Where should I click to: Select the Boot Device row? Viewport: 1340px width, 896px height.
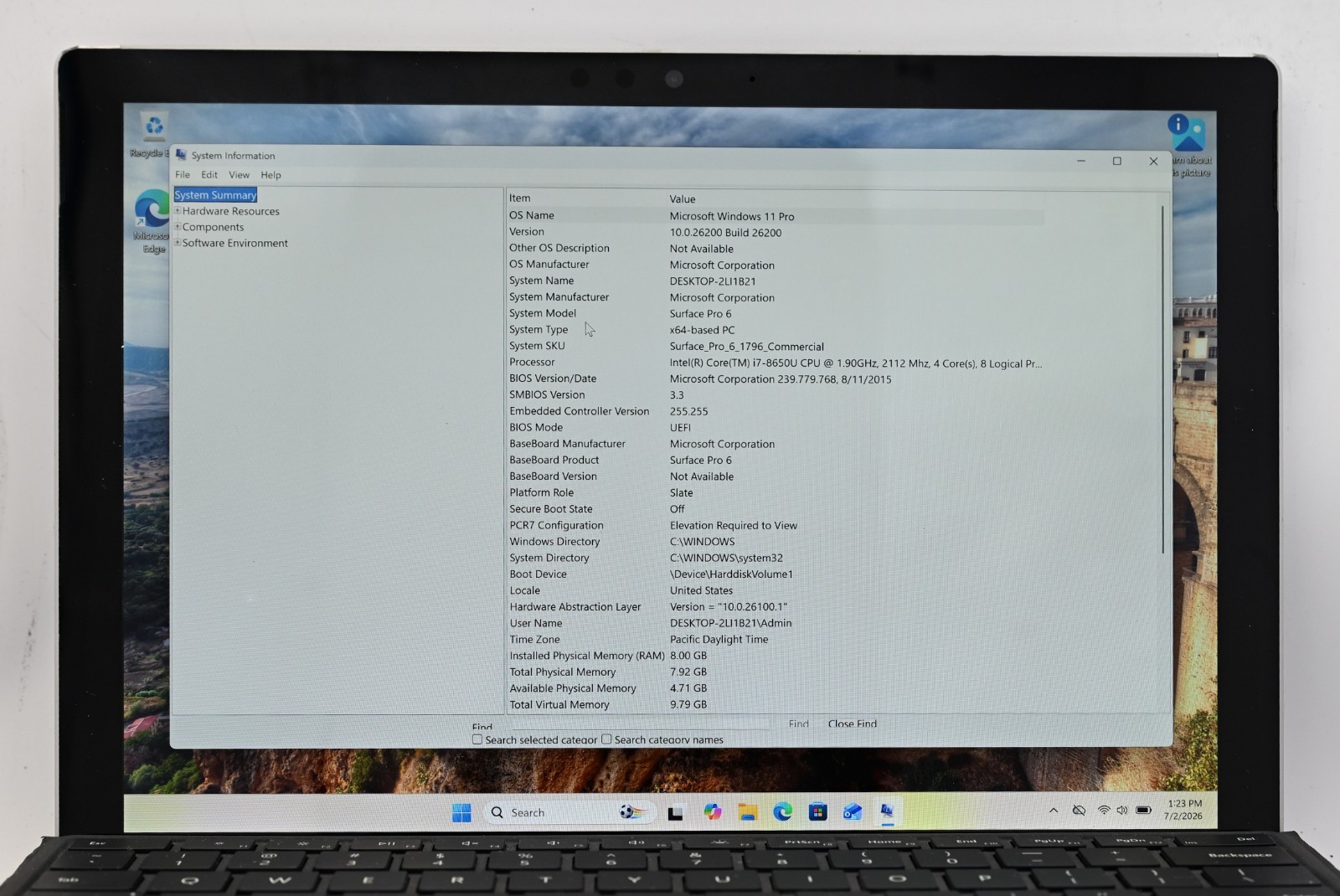(x=776, y=574)
